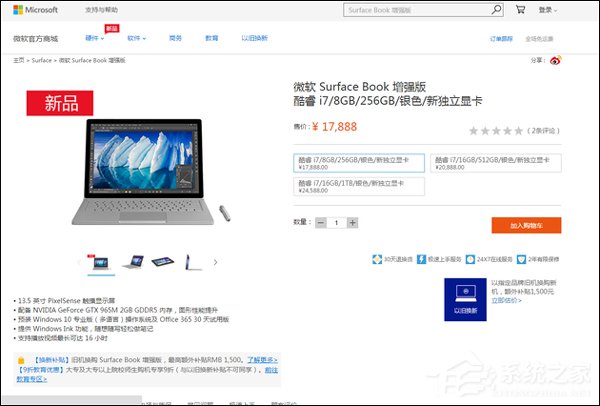
Task: Click the blue 以旧换新 laptop tile
Action: 465,299
